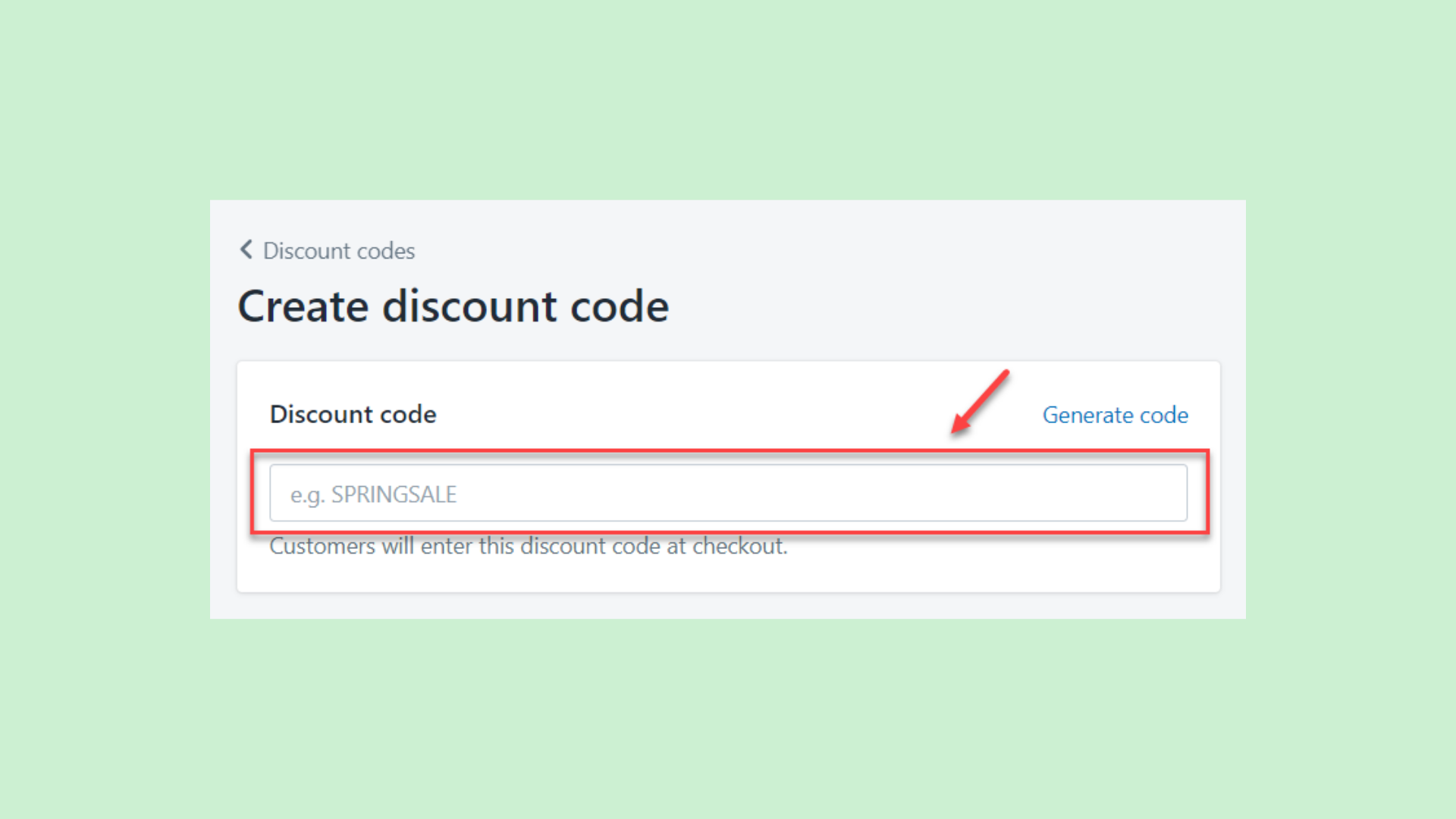The height and width of the screenshot is (819, 1456).
Task: Click the red highlight rectangle border
Action: point(728,450)
